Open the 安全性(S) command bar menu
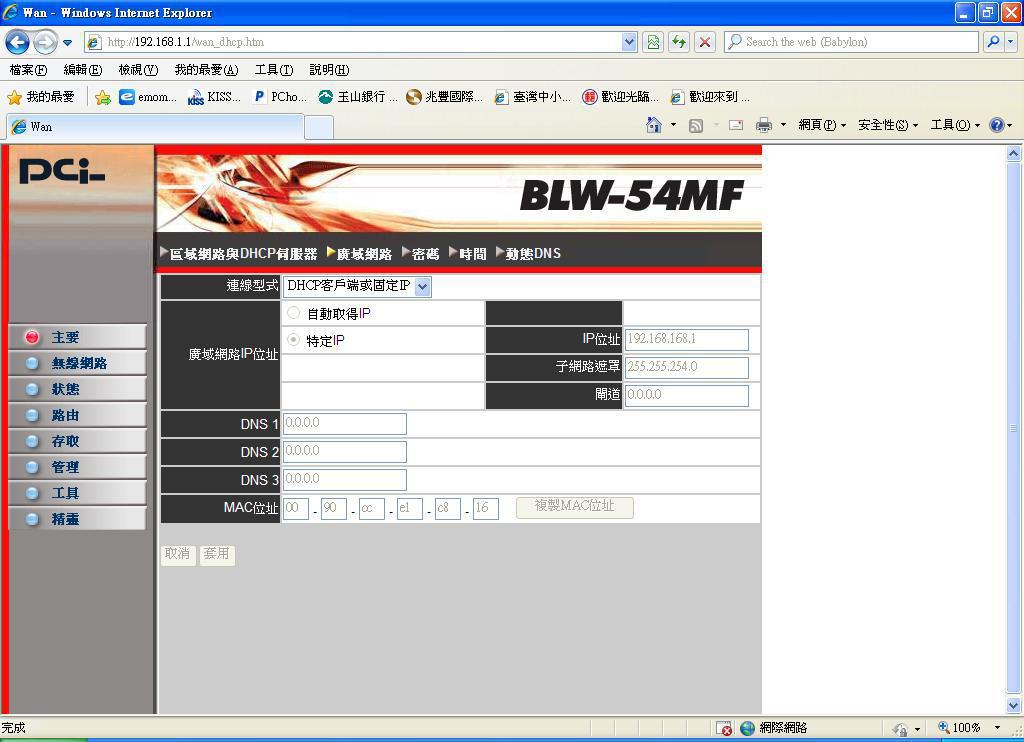The height and width of the screenshot is (742, 1024). [x=888, y=125]
